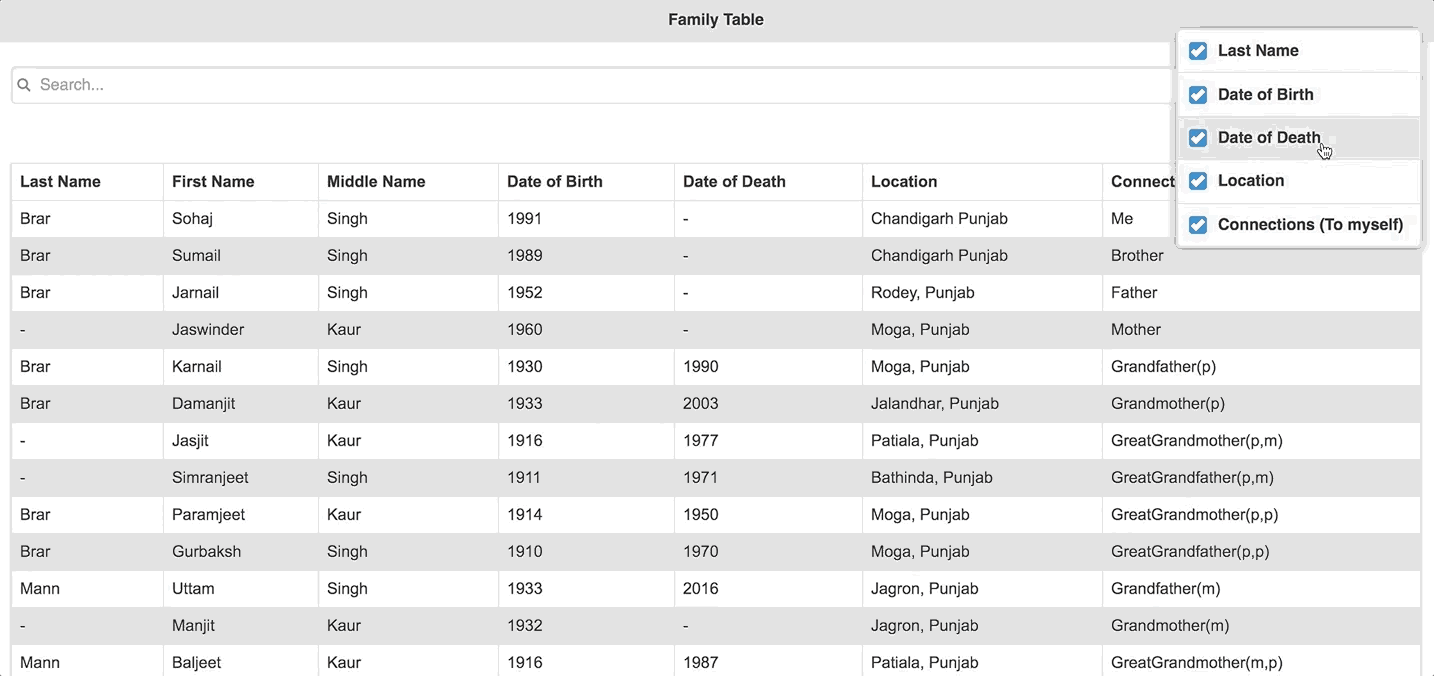Toggle the Date of Death checkbox

[1198, 138]
